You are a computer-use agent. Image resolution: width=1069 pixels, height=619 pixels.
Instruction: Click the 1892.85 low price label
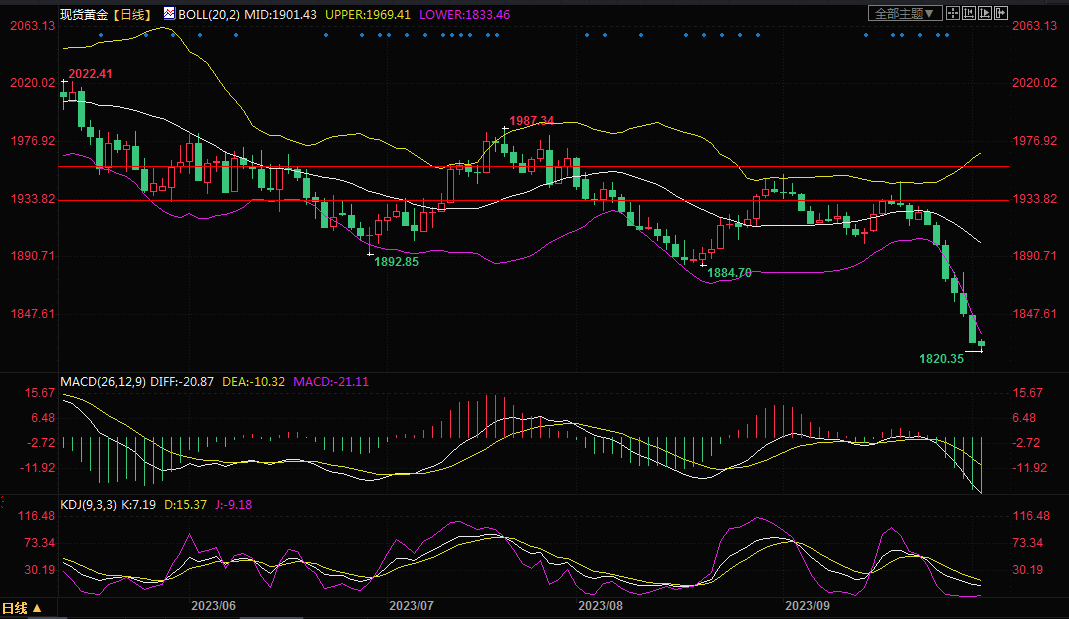[x=396, y=261]
